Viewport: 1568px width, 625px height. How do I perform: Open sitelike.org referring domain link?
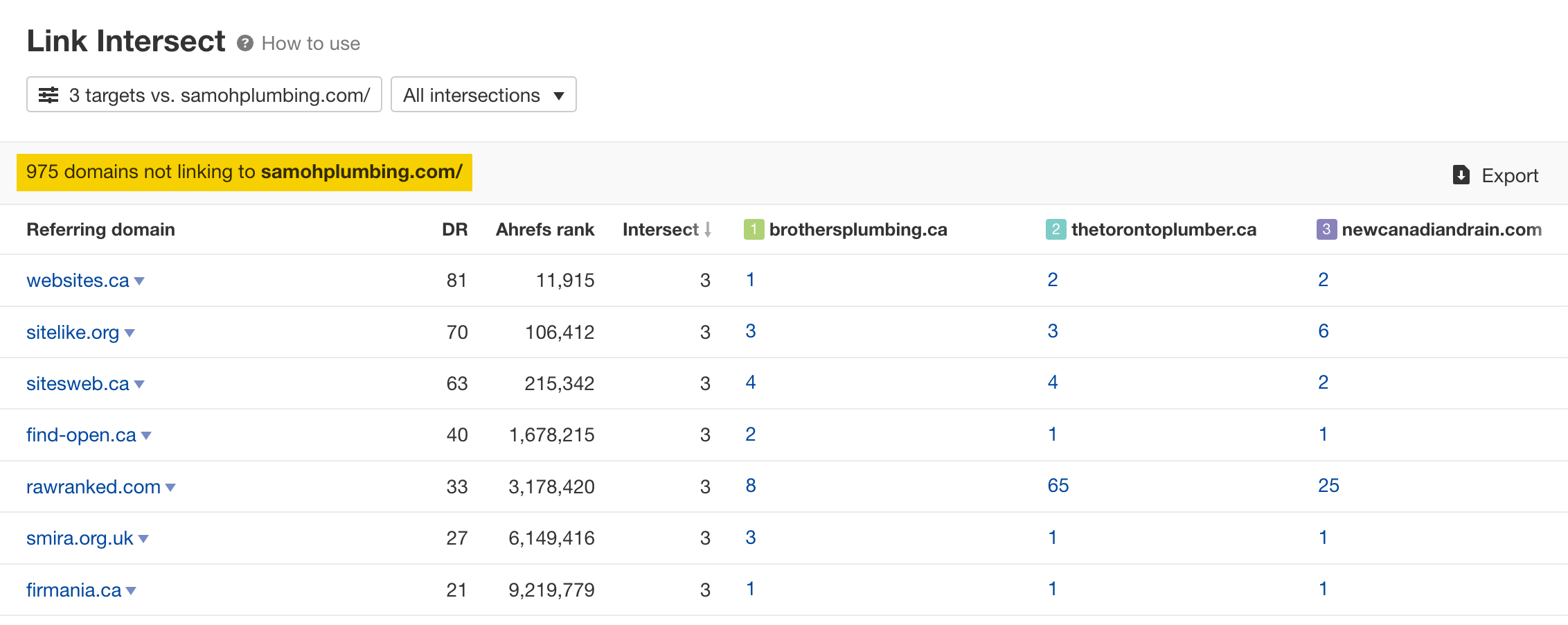pyautogui.click(x=73, y=333)
